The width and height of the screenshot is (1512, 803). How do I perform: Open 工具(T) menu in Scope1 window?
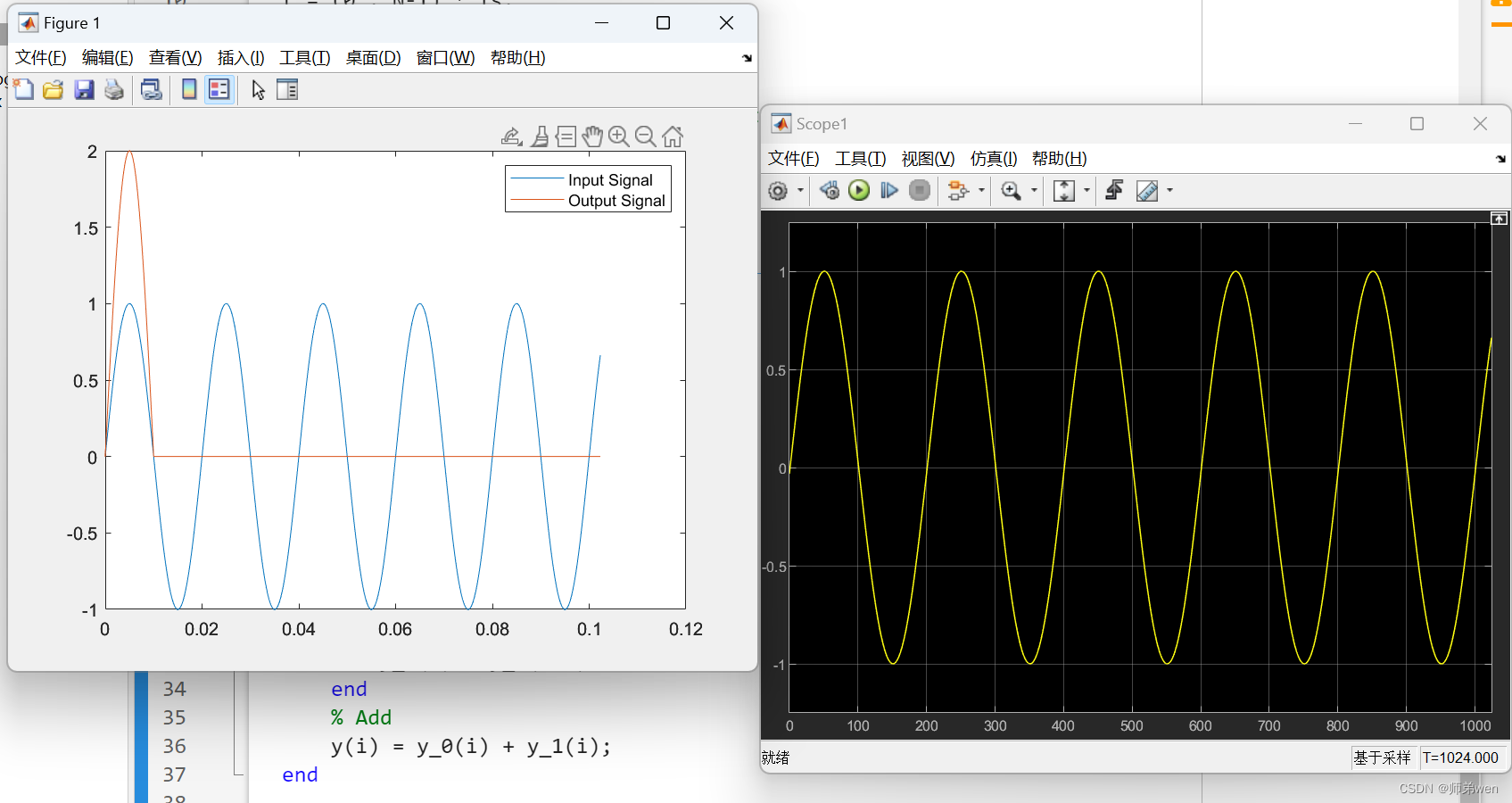point(861,159)
